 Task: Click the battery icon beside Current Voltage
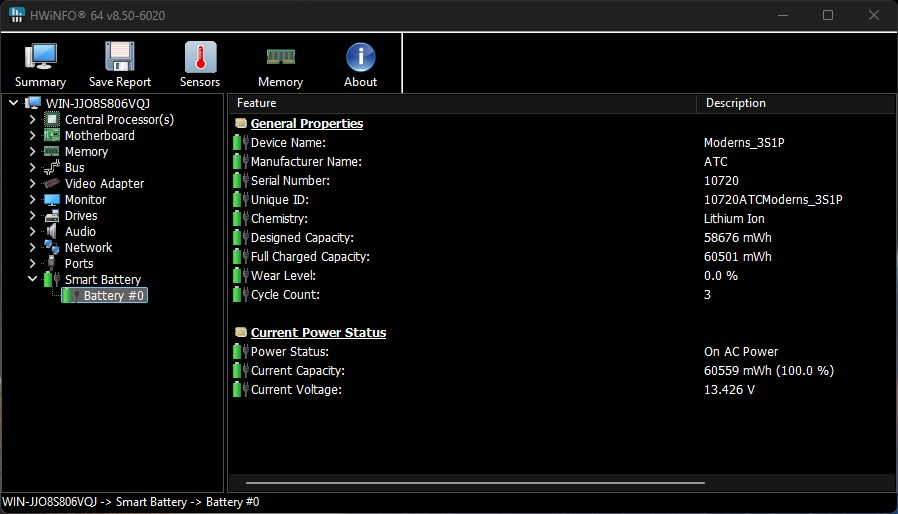point(241,390)
